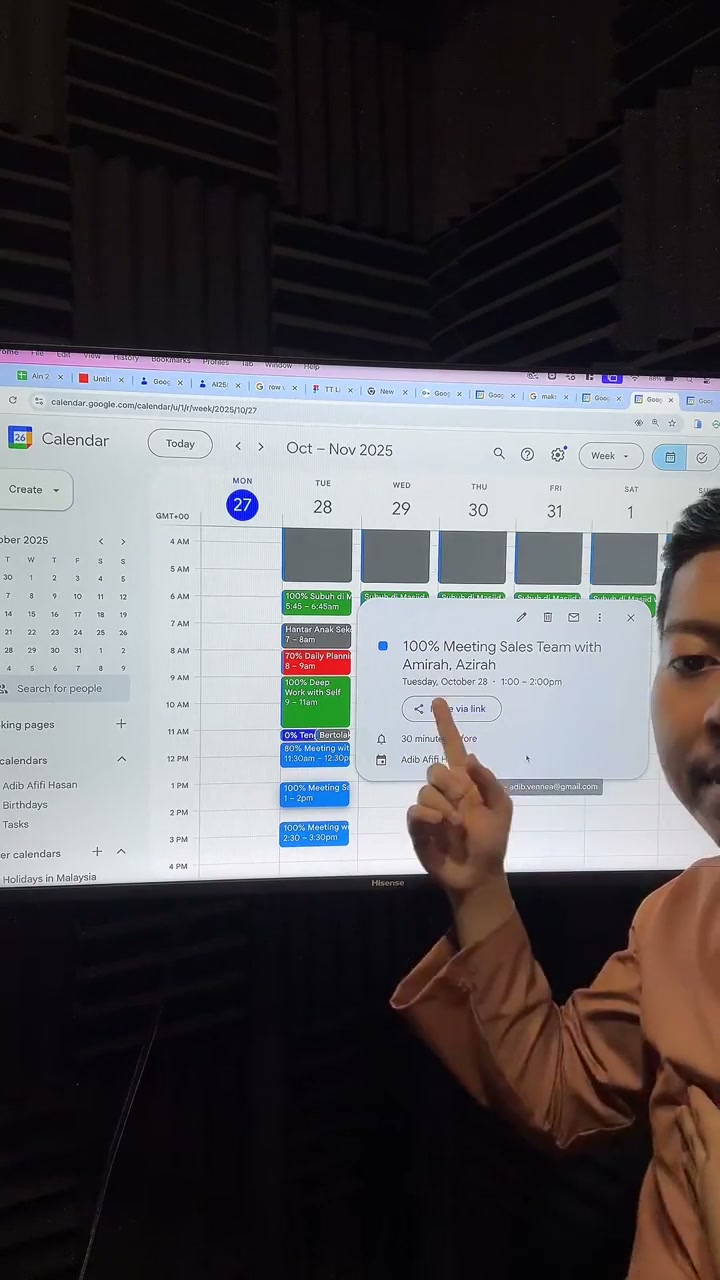Select 15 in the mini calendar
Screen dimensions: 720x1280
tap(31, 614)
